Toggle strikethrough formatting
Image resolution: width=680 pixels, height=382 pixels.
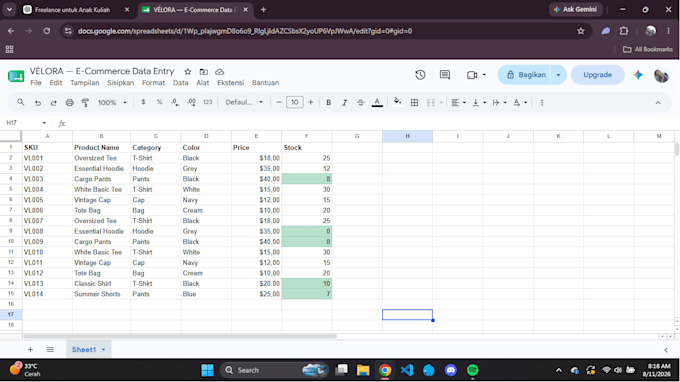click(x=360, y=103)
